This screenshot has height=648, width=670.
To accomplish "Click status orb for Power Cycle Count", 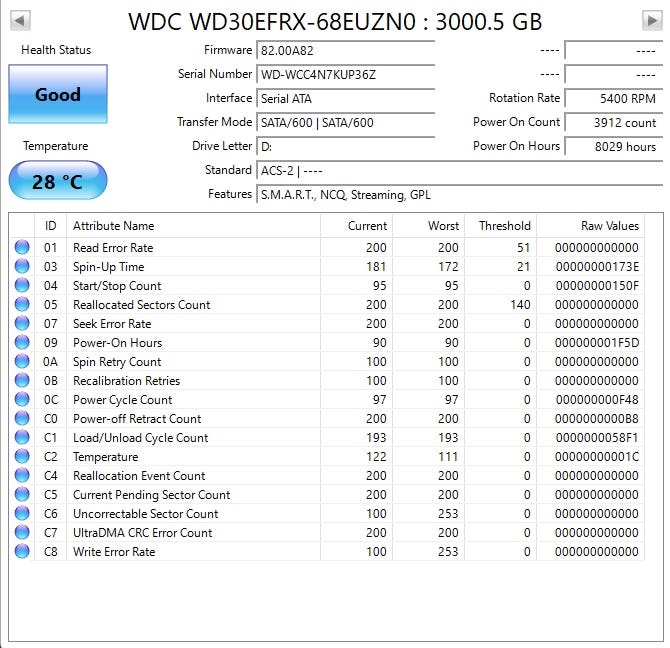I will pos(22,399).
